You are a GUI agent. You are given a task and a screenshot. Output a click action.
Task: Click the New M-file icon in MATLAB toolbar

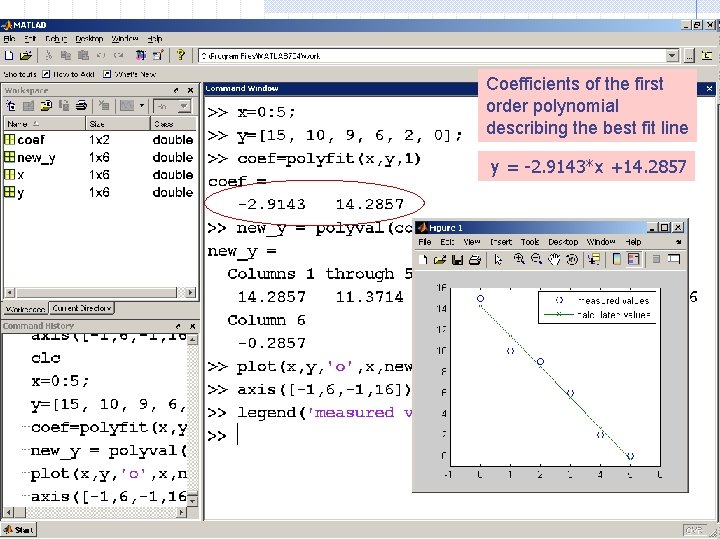pos(9,56)
